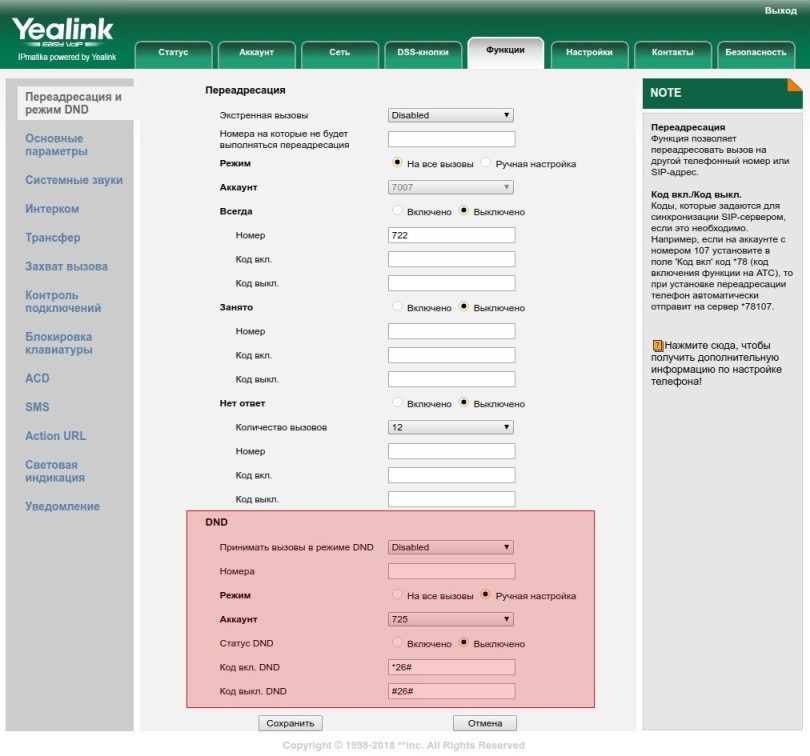Open the Трансфер sidebar section
This screenshot has height=756, width=810.
point(53,238)
